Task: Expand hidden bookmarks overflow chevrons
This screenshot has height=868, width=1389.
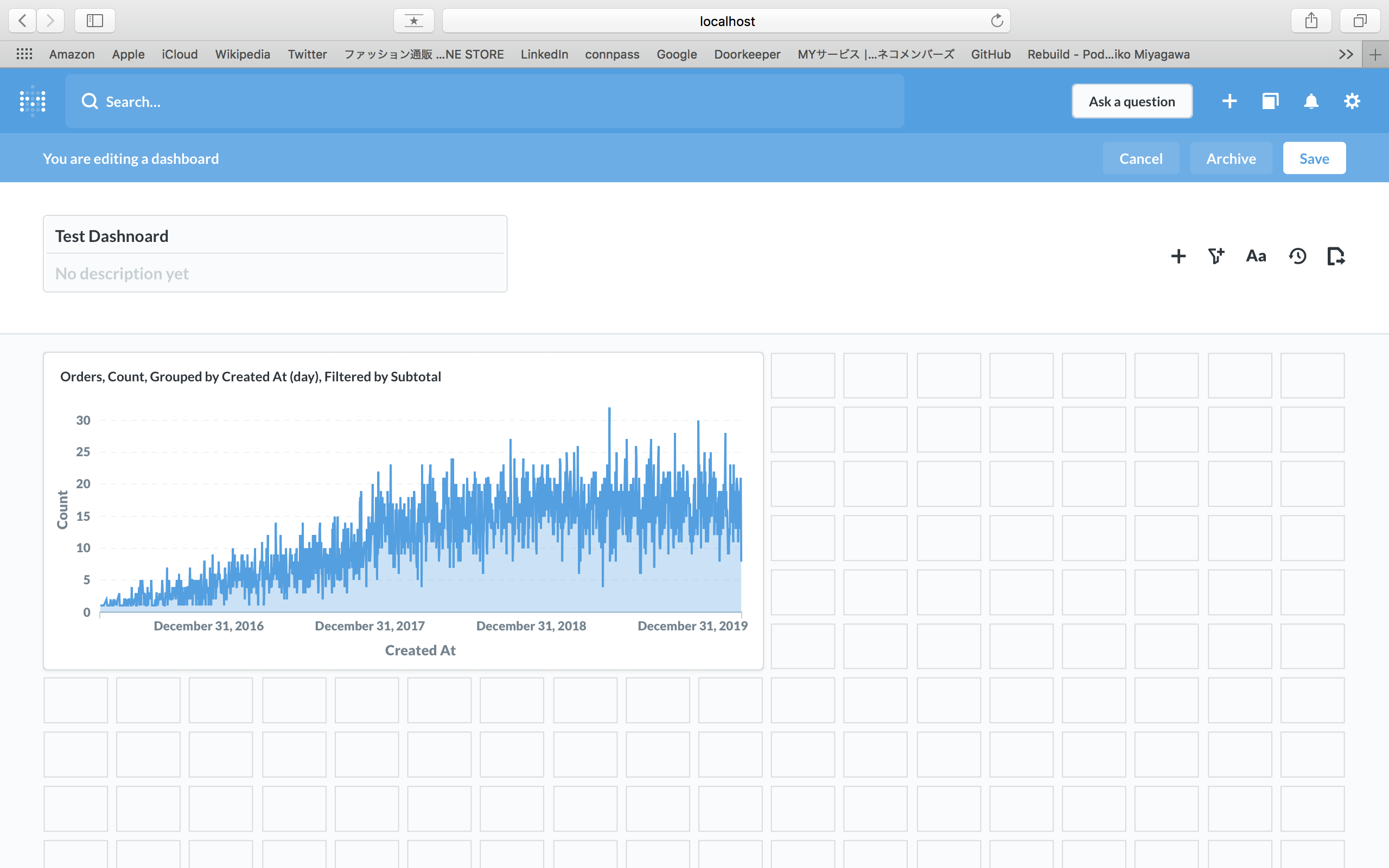Action: point(1346,54)
